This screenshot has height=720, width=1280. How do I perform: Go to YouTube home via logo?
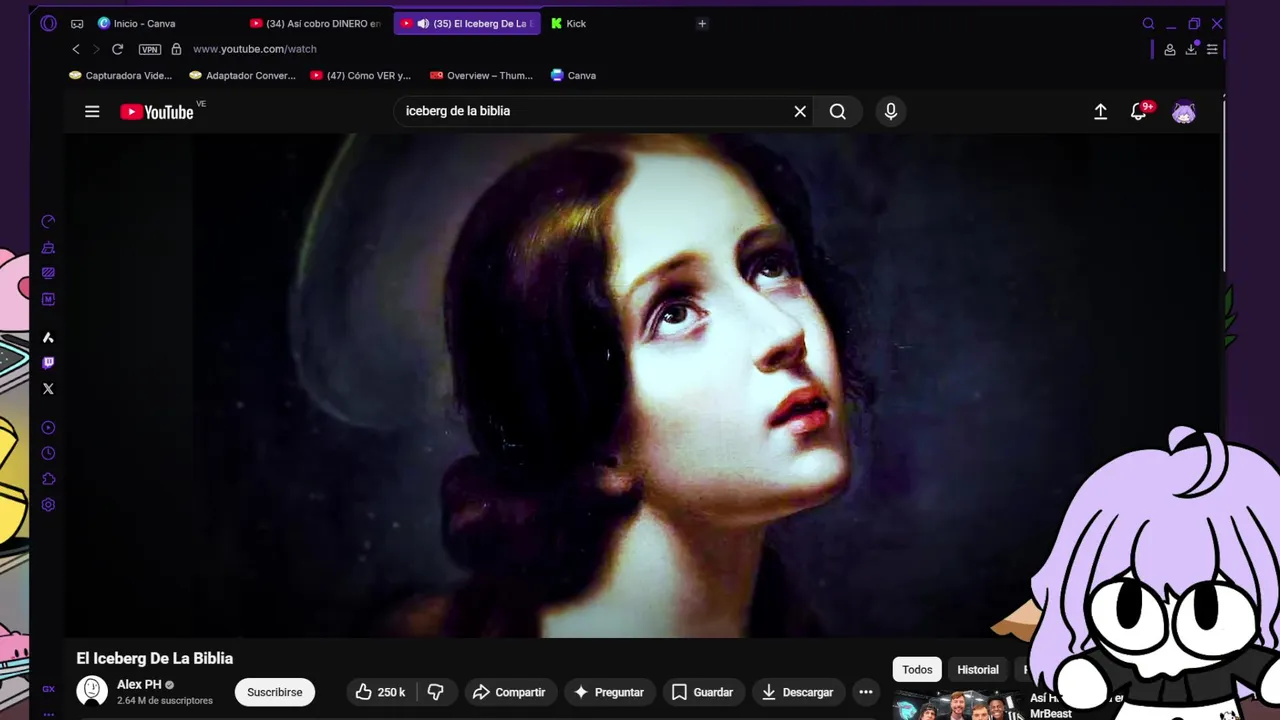tap(157, 112)
